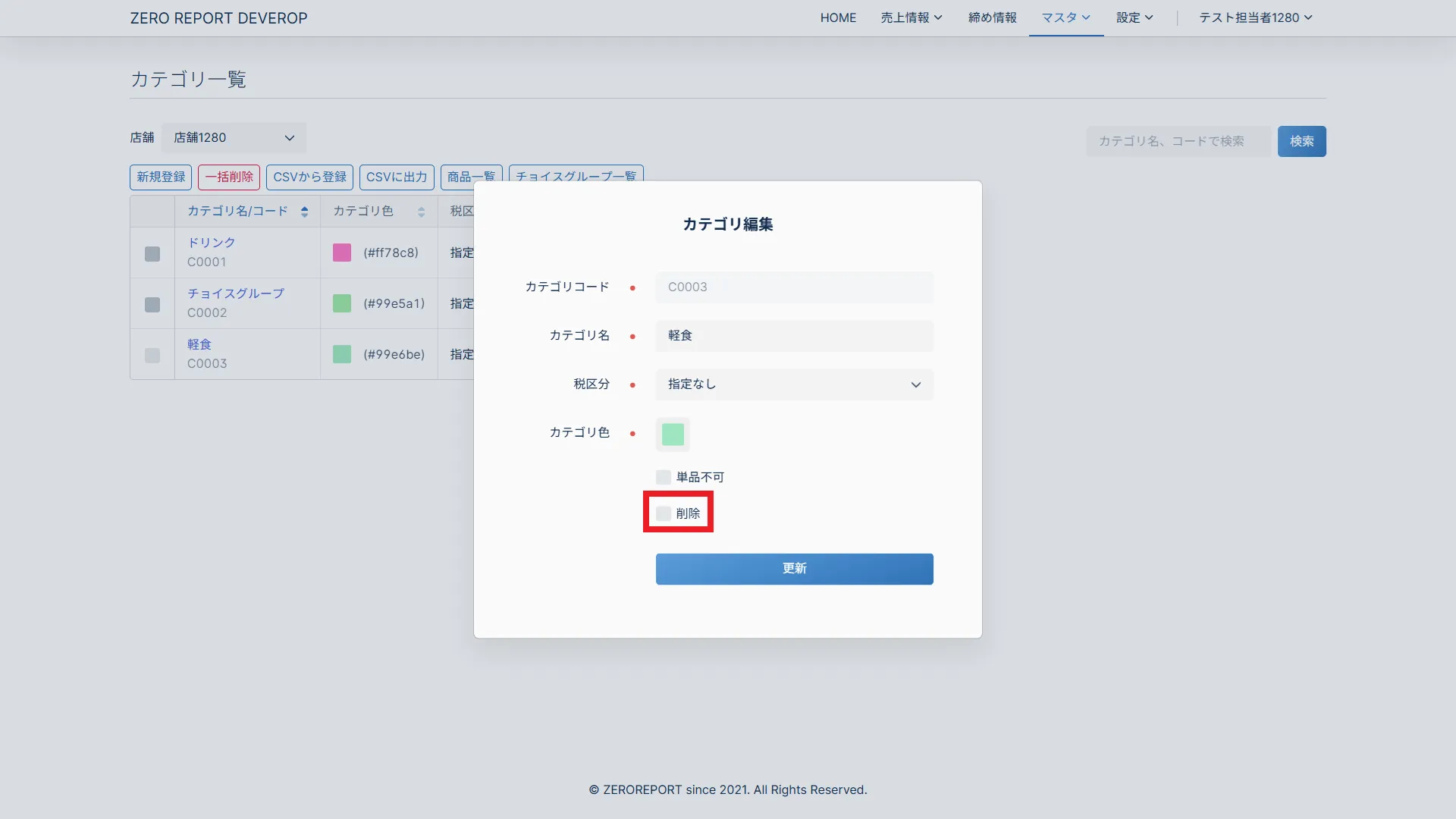Viewport: 1456px width, 819px height.
Task: Enable the 単品不可 checkbox
Action: 664,477
